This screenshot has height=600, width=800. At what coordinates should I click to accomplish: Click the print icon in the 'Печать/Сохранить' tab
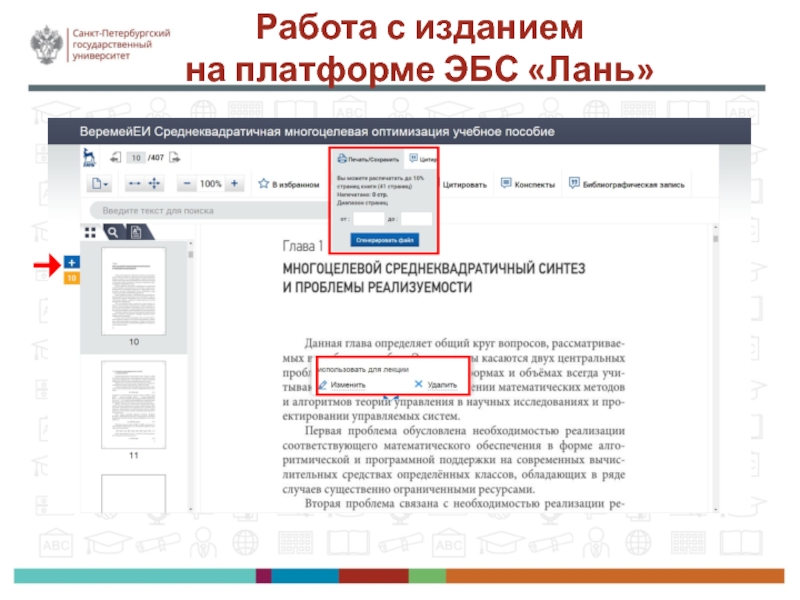click(x=341, y=159)
